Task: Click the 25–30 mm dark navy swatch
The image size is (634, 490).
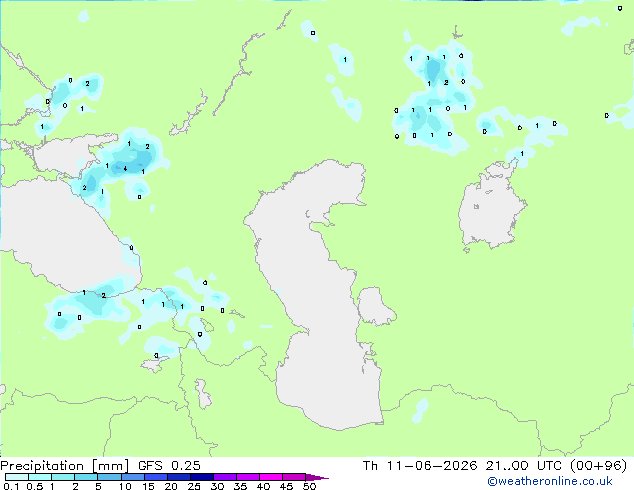Action: 201,477
